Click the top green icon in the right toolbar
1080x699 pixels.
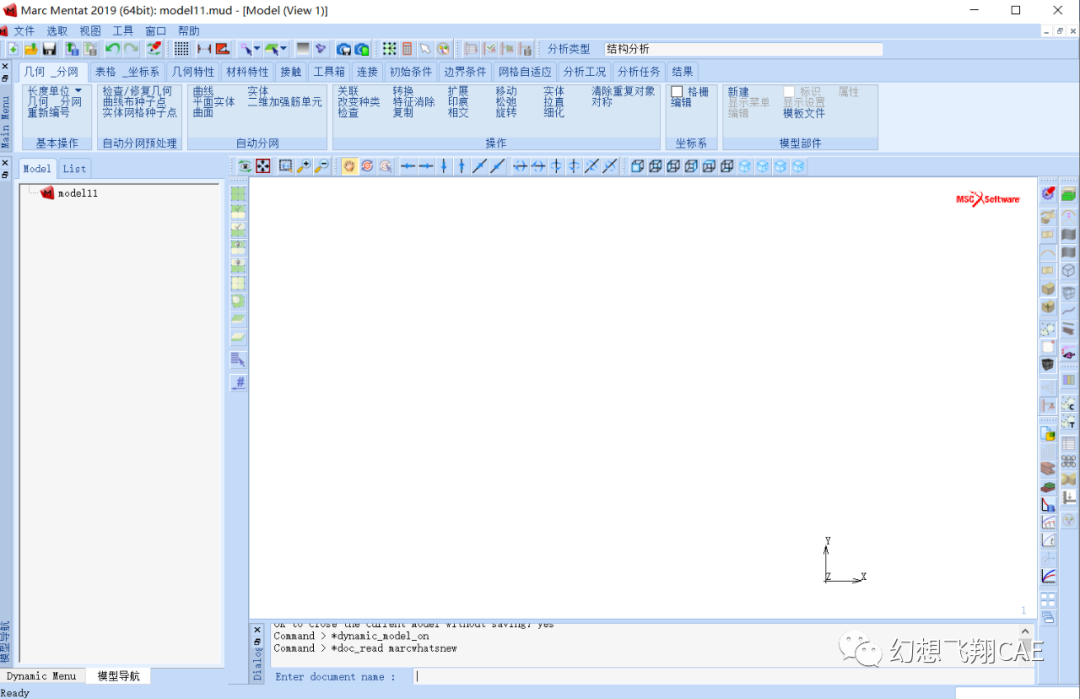click(x=1068, y=195)
